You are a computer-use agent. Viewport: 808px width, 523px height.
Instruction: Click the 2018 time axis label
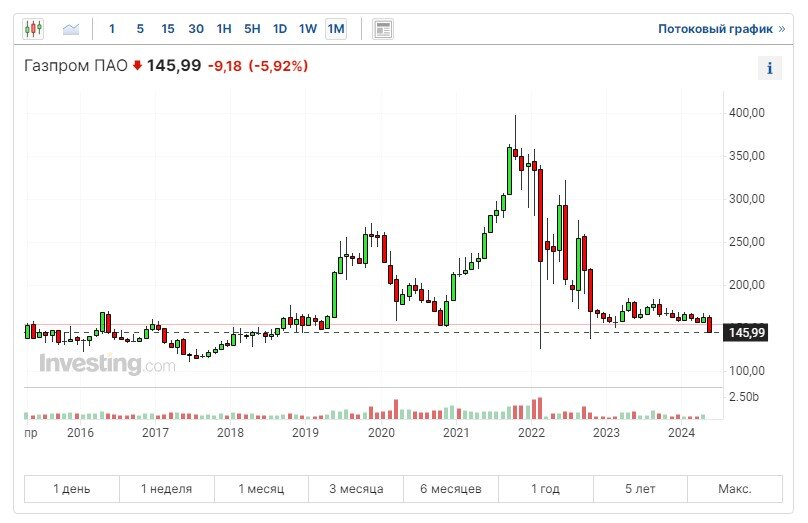(x=230, y=433)
